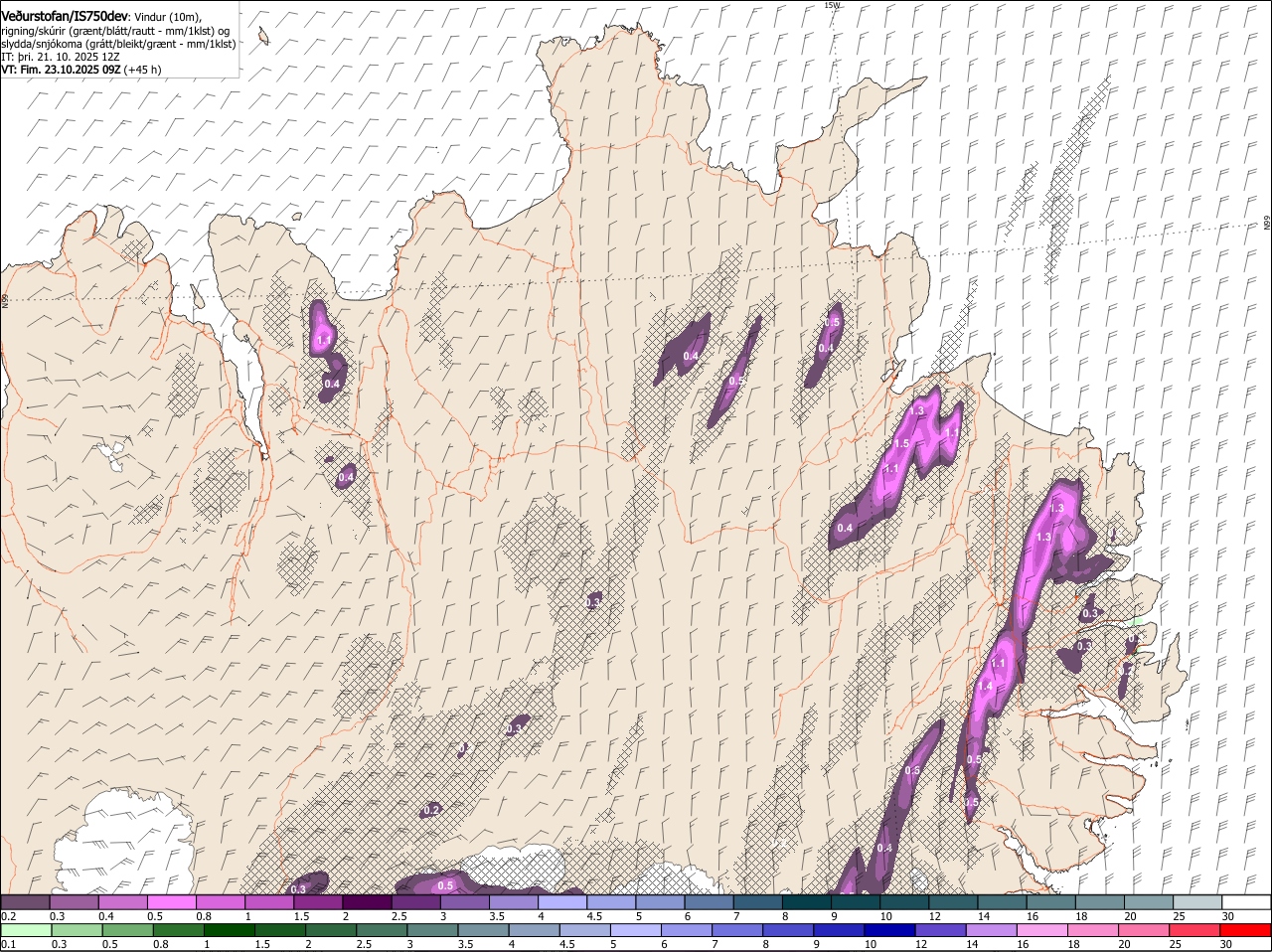The image size is (1272, 952).
Task: Click the '15W' longitude label
Action: click(832, 5)
